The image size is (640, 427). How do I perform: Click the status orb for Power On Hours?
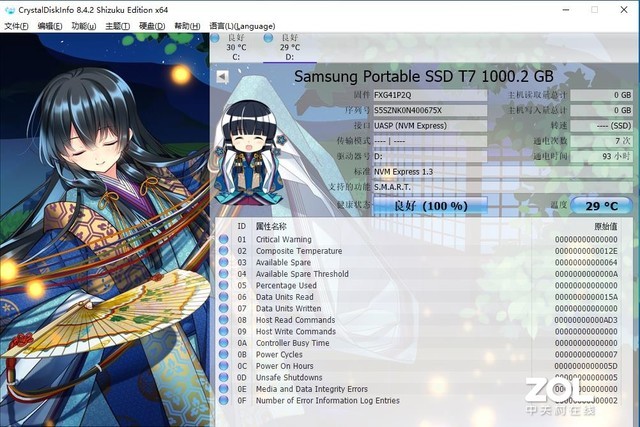coord(224,366)
